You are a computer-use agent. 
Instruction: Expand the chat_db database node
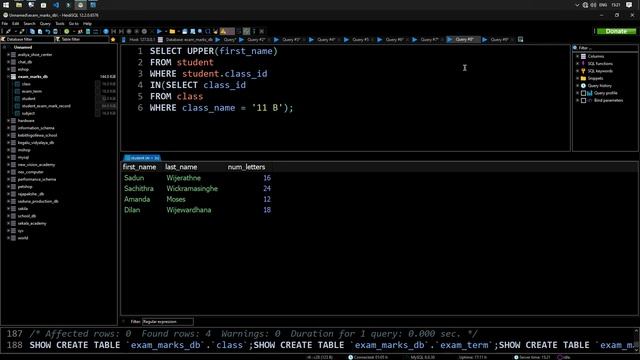pos(8,62)
